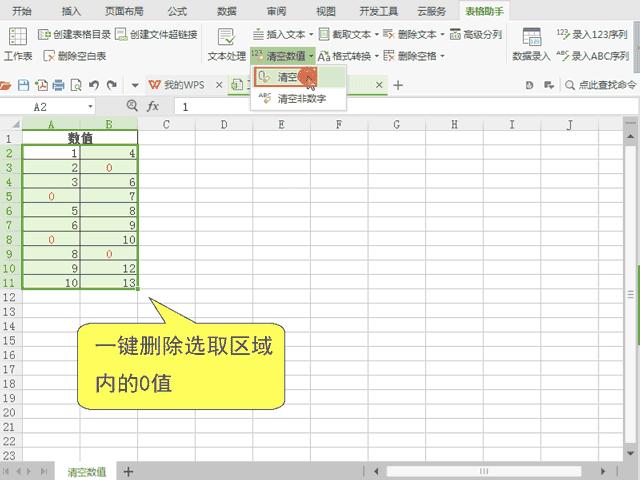Screen dimensions: 640x480
Task: Close 我的WPS tab
Action: (x=219, y=85)
